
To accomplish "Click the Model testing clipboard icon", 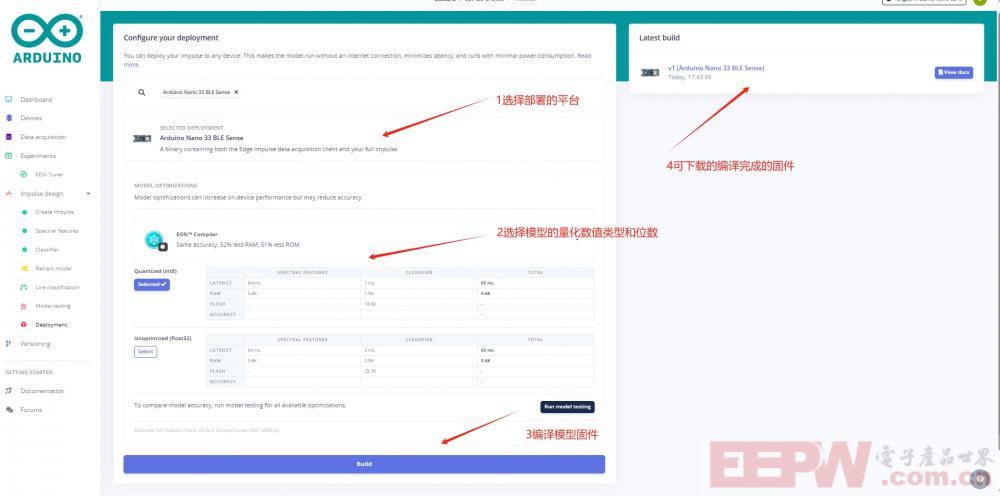I will pos(24,306).
